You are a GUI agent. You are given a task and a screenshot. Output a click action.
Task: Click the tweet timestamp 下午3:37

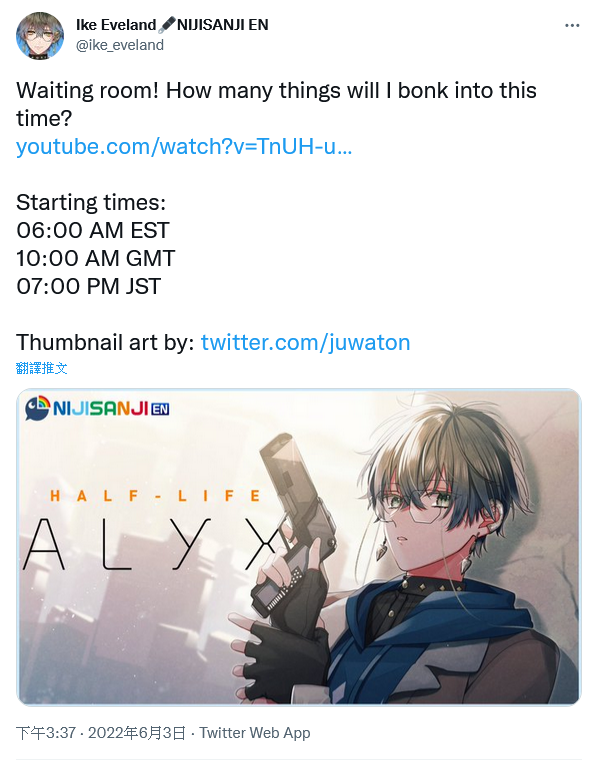click(x=46, y=733)
